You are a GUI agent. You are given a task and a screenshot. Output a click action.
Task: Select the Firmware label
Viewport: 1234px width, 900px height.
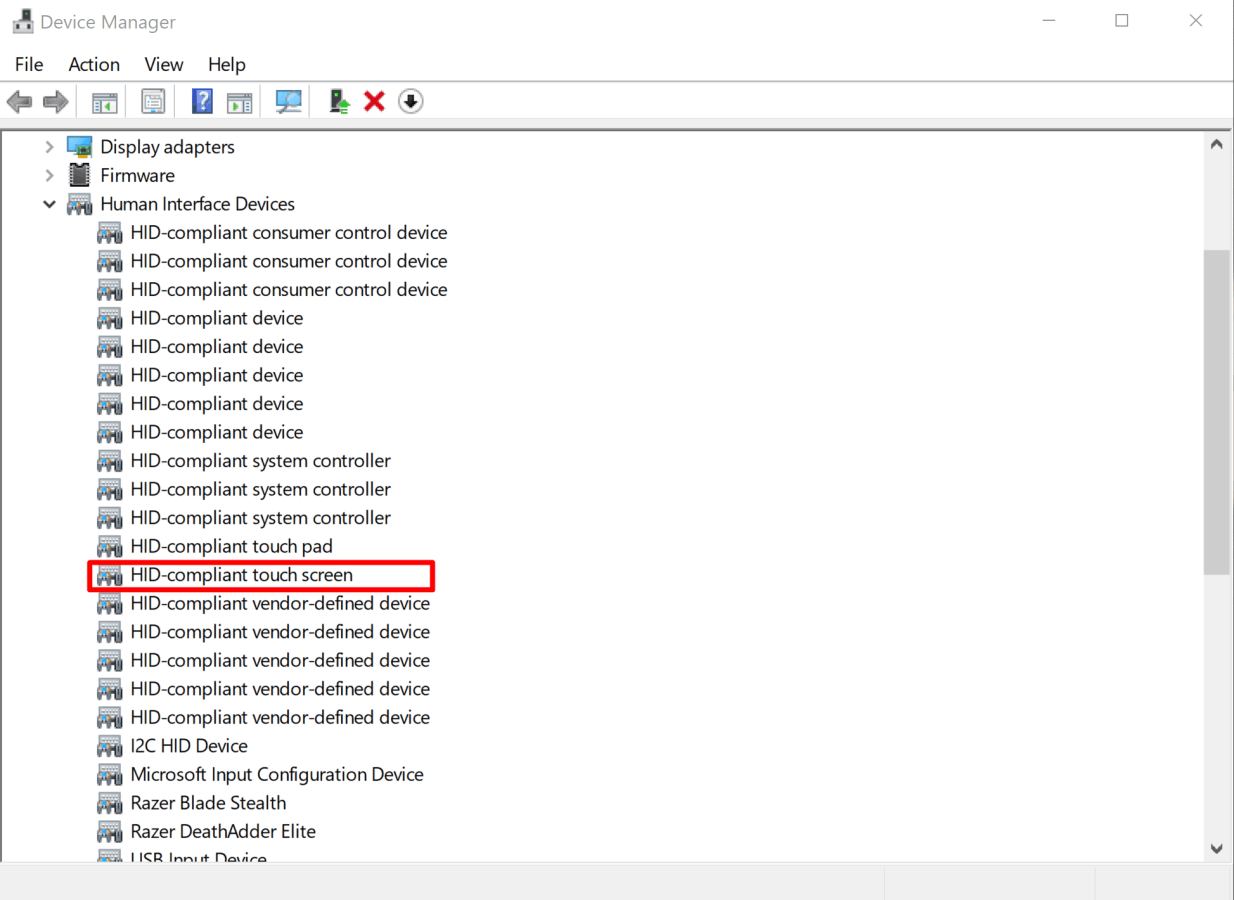click(137, 175)
